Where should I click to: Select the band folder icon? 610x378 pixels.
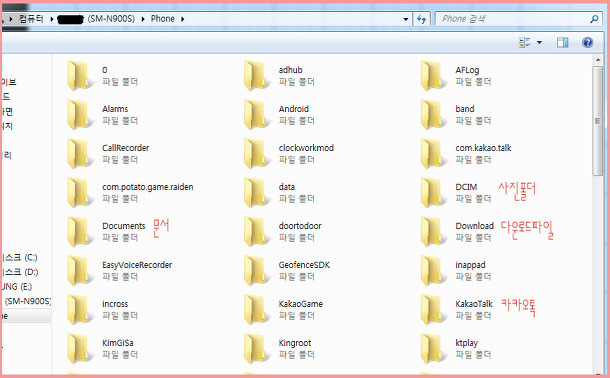pos(433,114)
